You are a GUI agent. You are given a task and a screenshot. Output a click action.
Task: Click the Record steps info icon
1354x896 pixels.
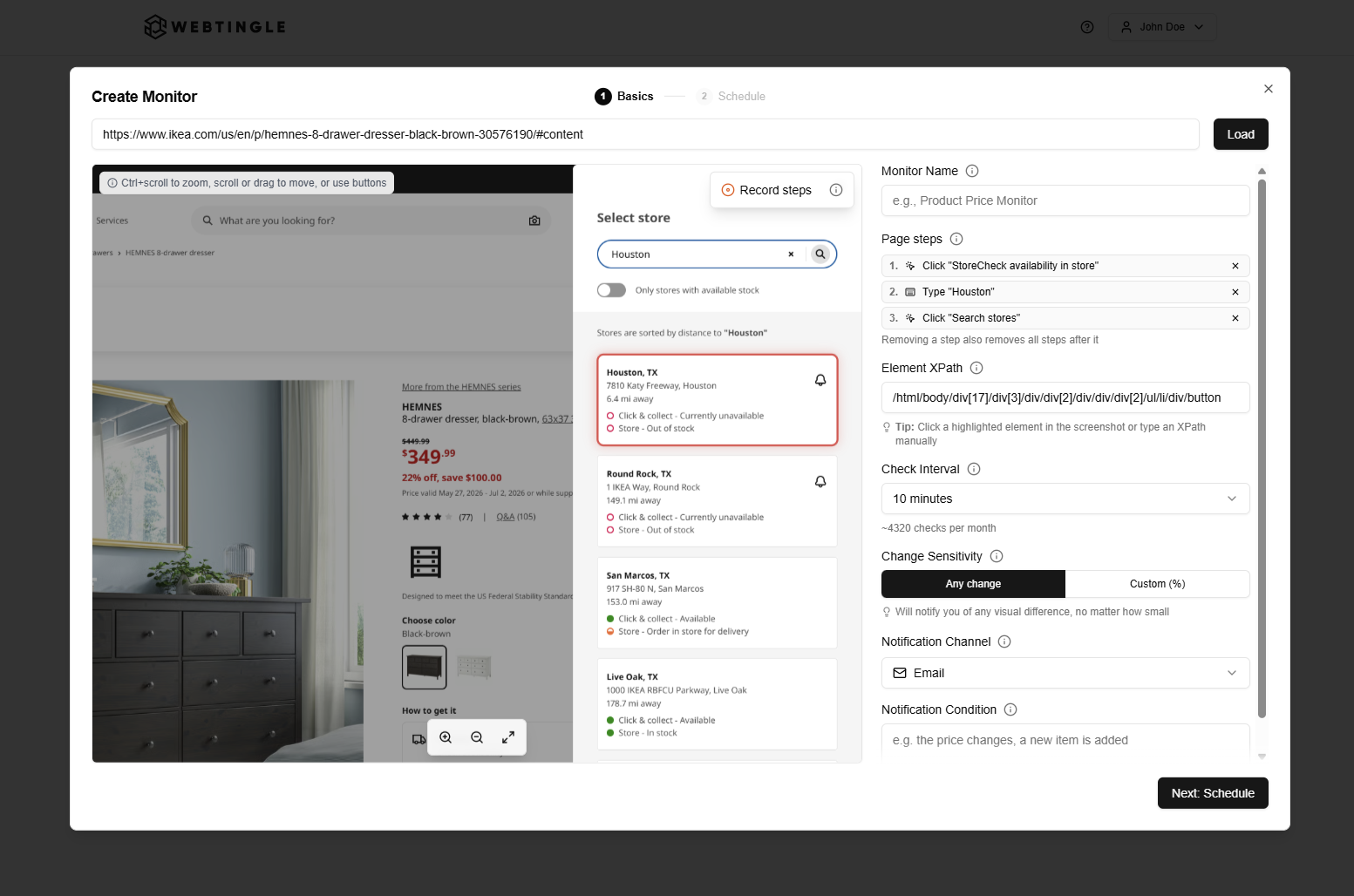tap(835, 190)
